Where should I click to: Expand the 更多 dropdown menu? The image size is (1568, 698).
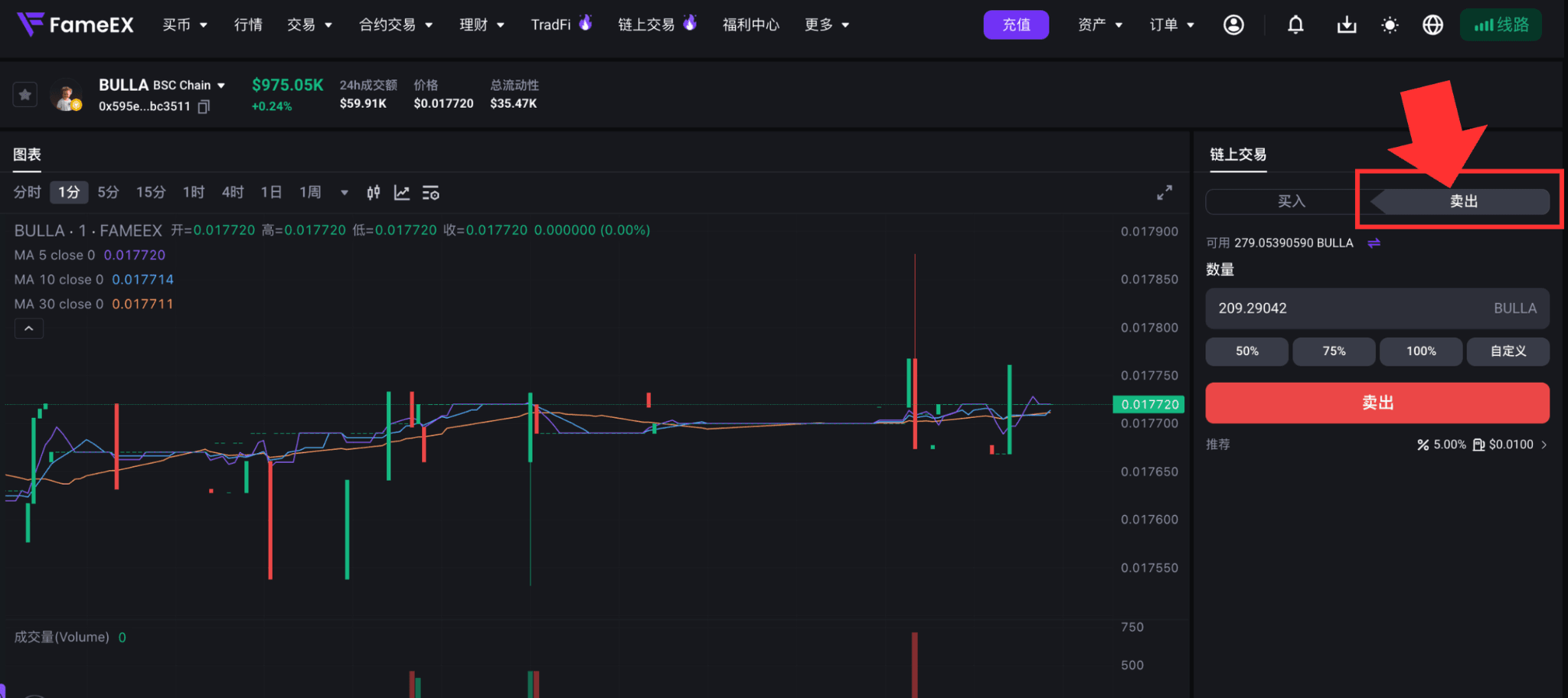pos(827,25)
